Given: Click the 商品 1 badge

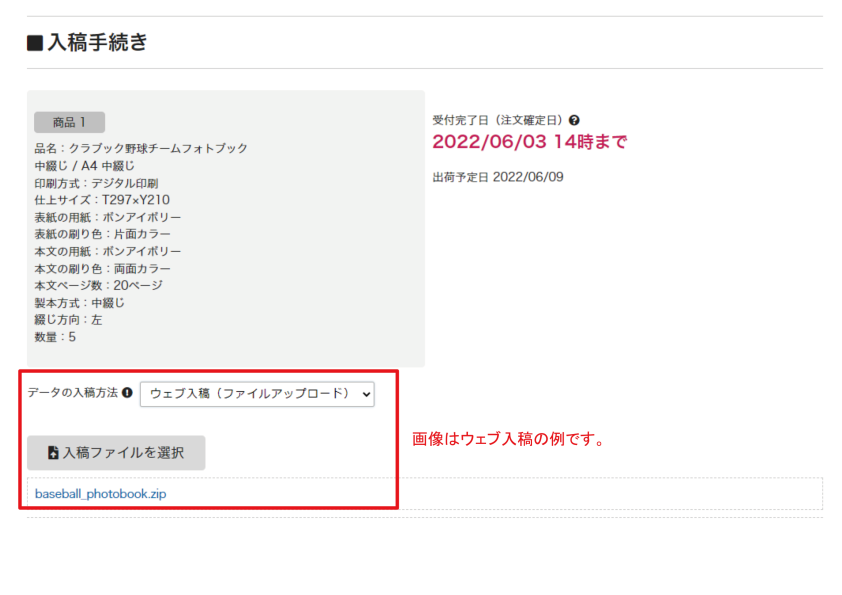Looking at the screenshot, I should click(69, 122).
